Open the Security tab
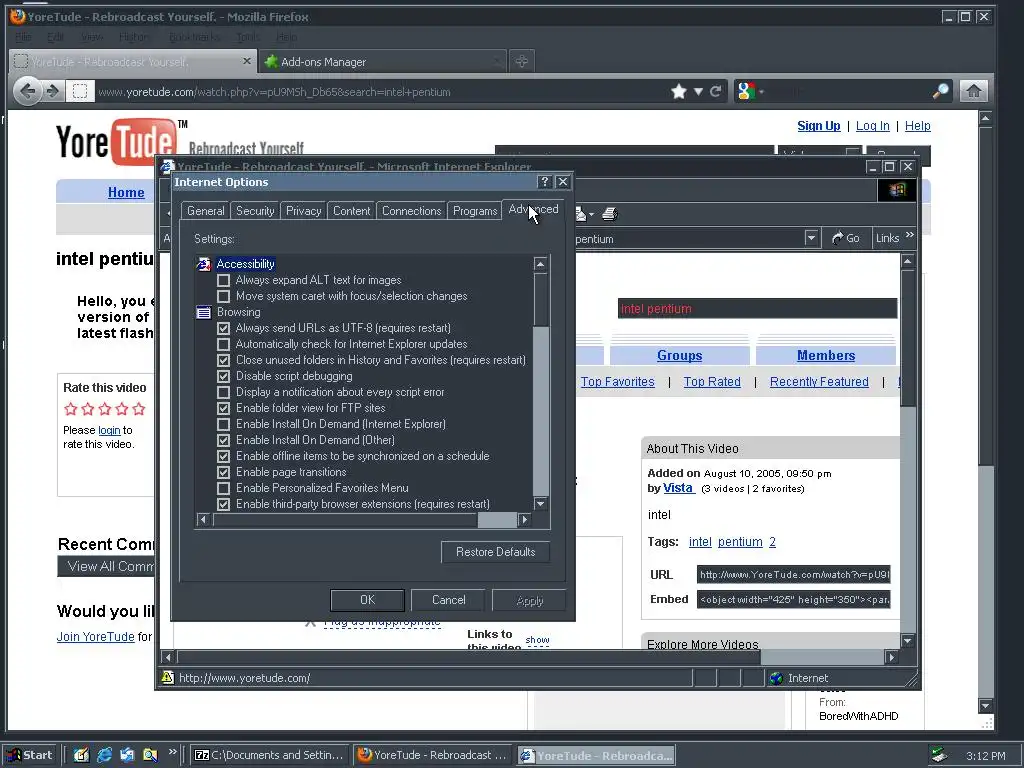 click(255, 211)
